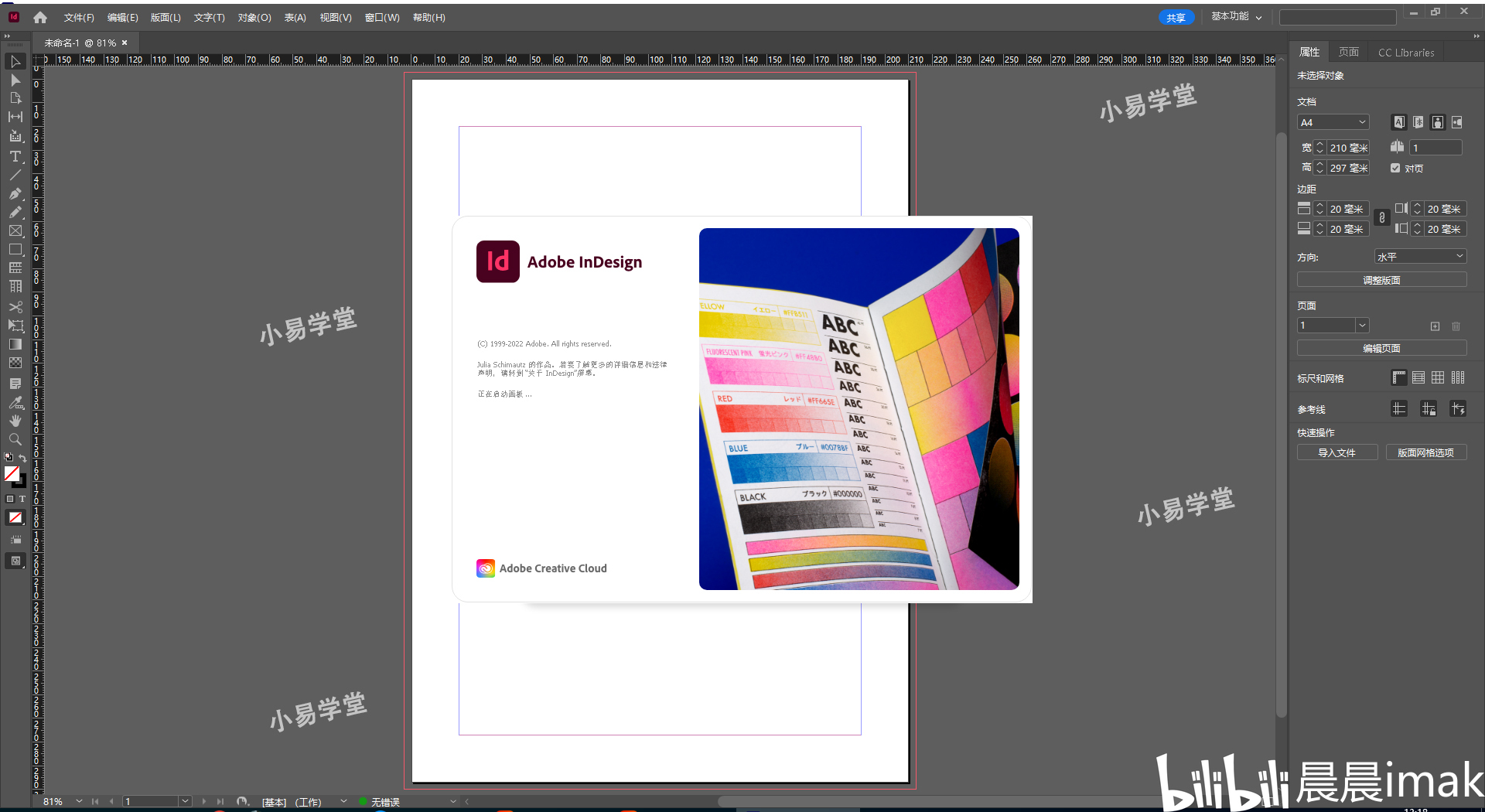Toggle lock guides button
This screenshot has height=812, width=1485.
(1429, 408)
